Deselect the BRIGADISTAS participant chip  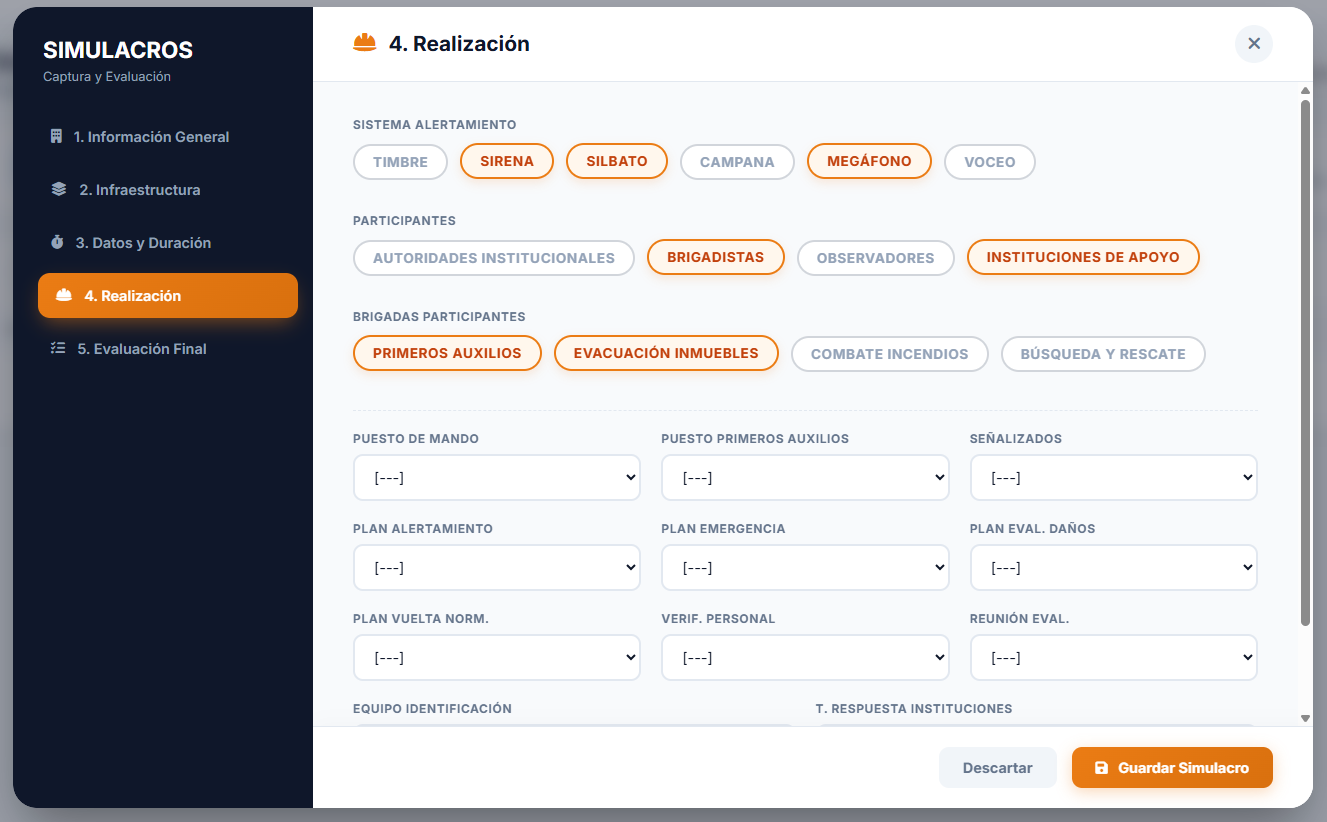pyautogui.click(x=716, y=257)
